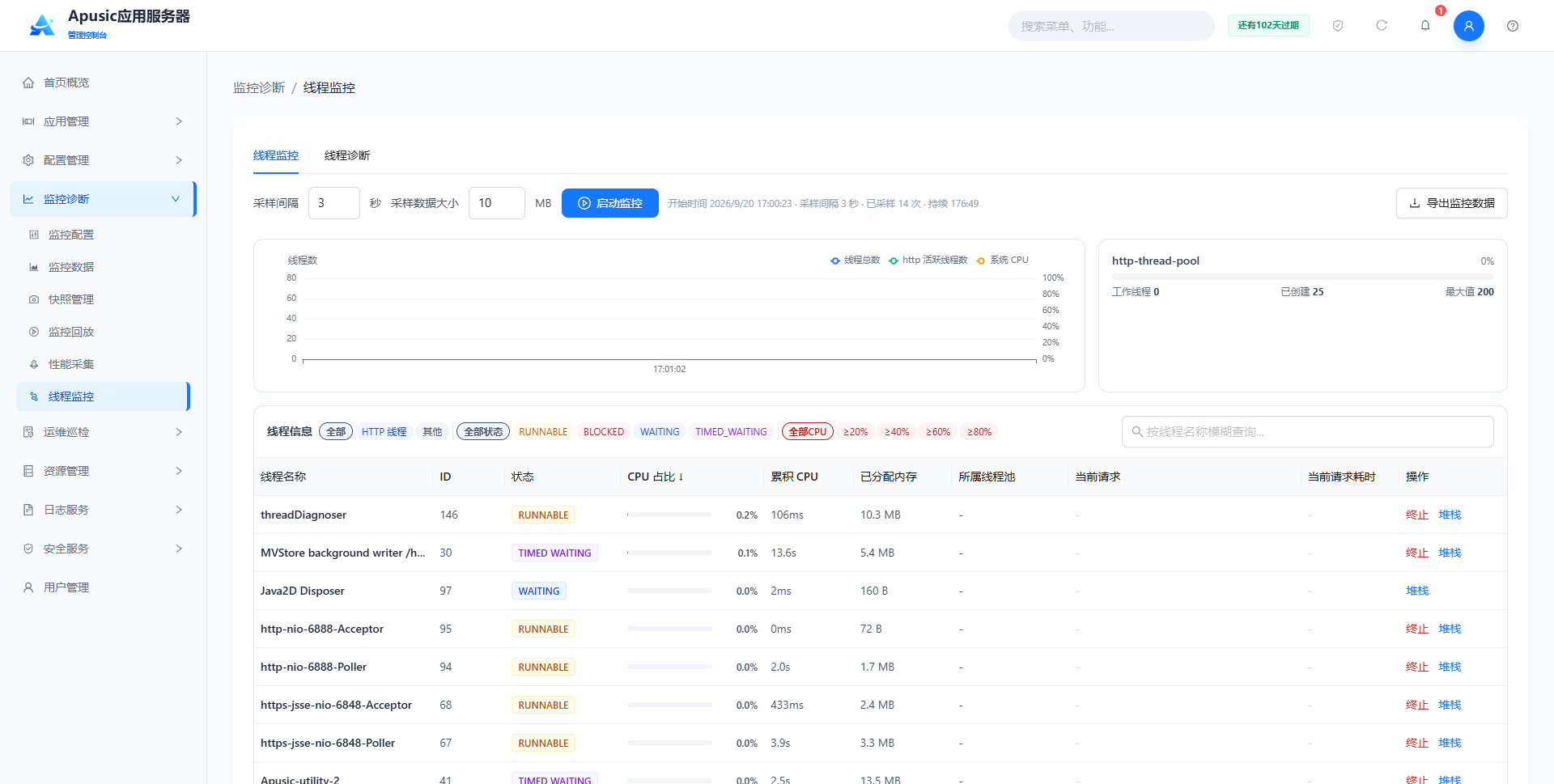This screenshot has width=1554, height=784.
Task: Click the CPU bar for threadDiagnoser
Action: (x=669, y=515)
